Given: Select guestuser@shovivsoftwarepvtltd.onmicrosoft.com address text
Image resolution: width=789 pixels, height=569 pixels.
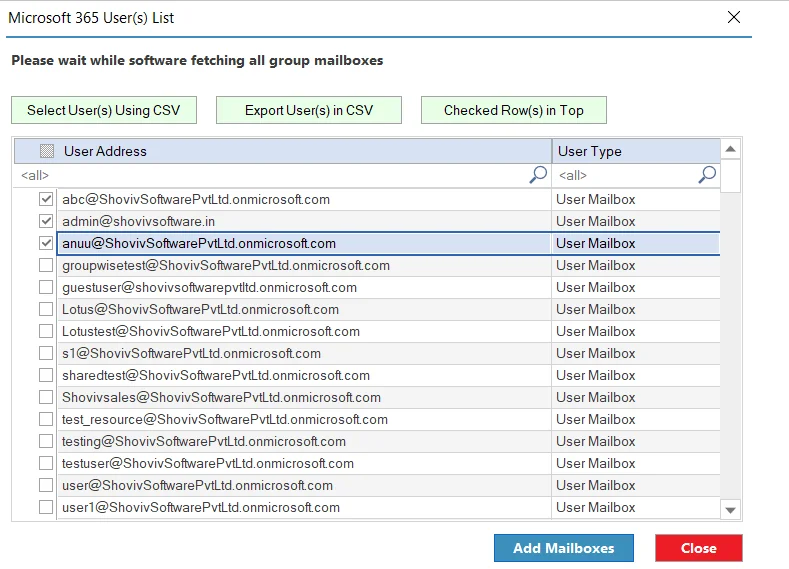Looking at the screenshot, I should click(209, 287).
